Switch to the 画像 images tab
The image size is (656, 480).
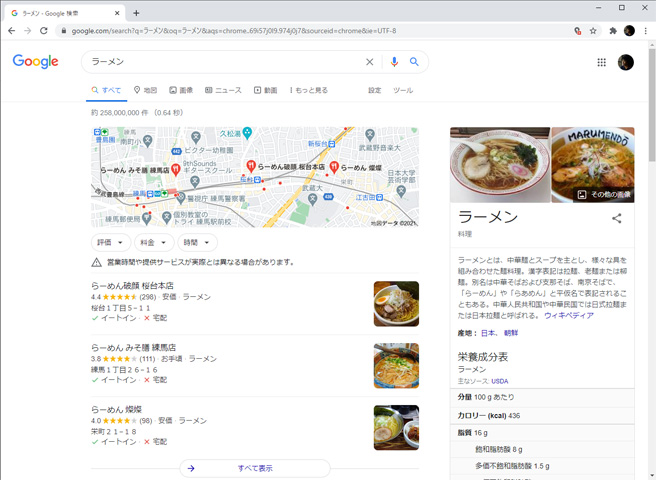[x=181, y=90]
